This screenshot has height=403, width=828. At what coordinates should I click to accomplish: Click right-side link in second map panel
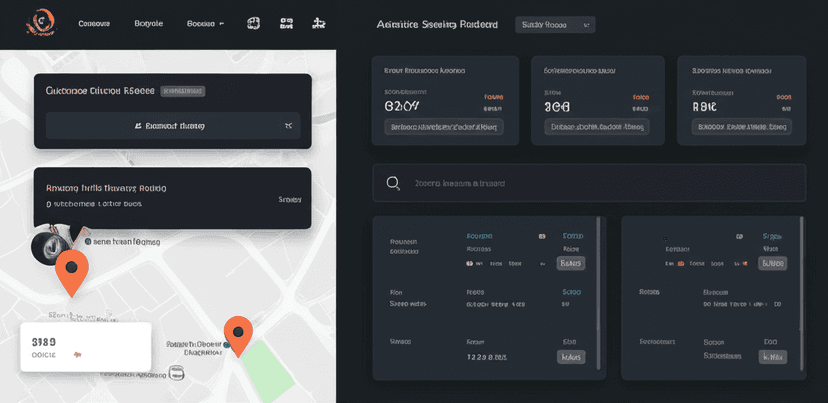click(x=289, y=200)
